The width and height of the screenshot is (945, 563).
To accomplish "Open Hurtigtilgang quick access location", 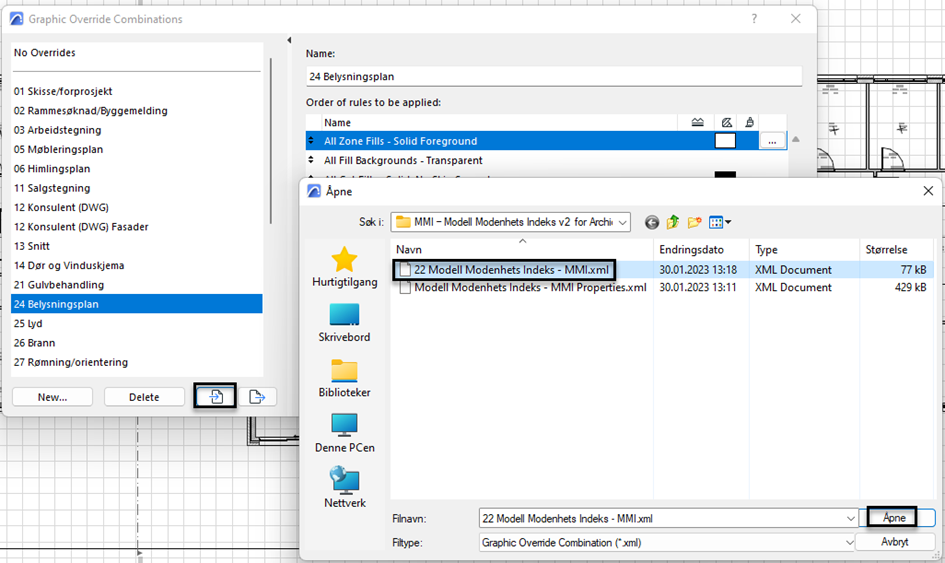I will [344, 267].
